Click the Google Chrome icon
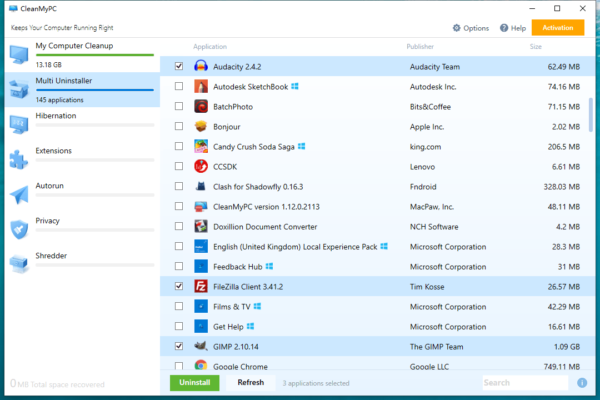The image size is (600, 400). tap(201, 365)
